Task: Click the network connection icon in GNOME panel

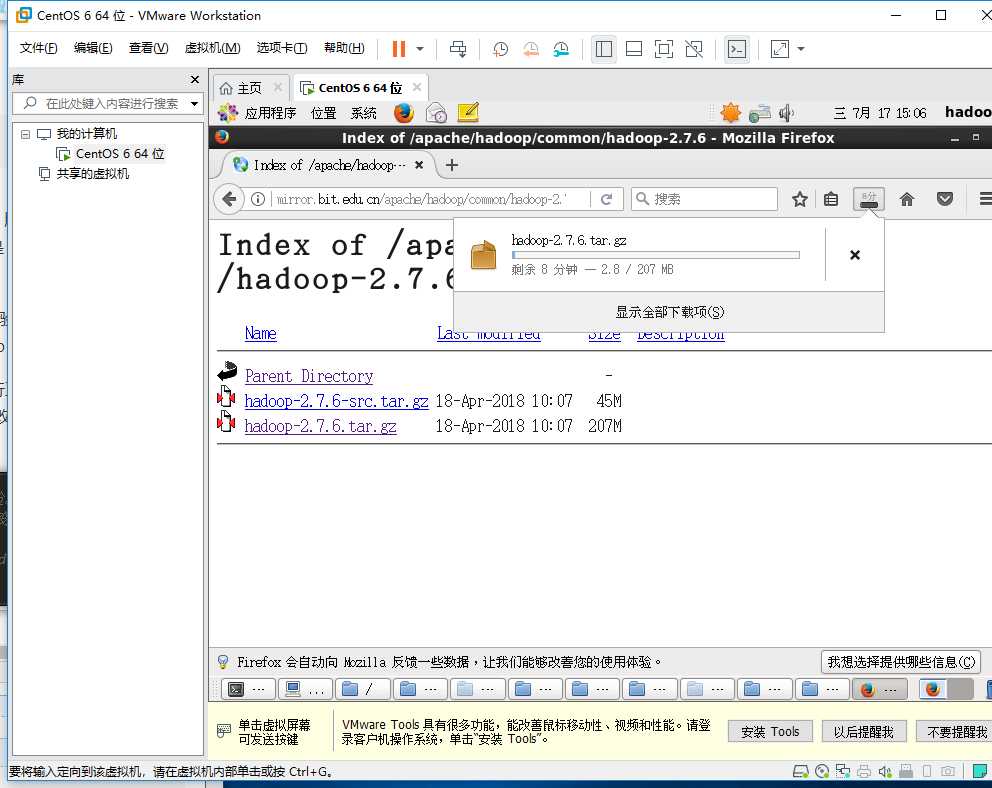Action: tap(760, 113)
